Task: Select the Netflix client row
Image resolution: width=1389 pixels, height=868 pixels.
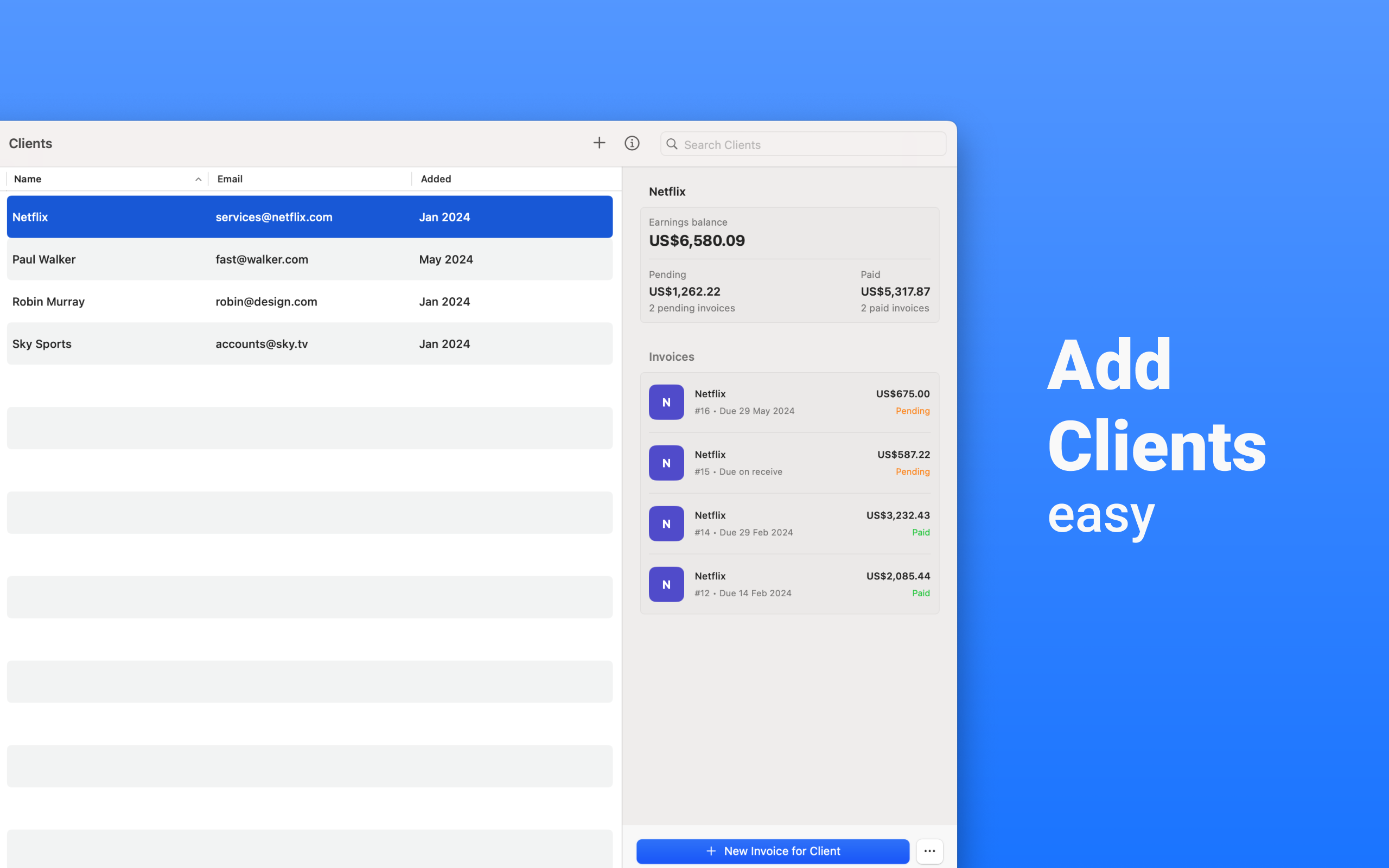Action: point(309,217)
